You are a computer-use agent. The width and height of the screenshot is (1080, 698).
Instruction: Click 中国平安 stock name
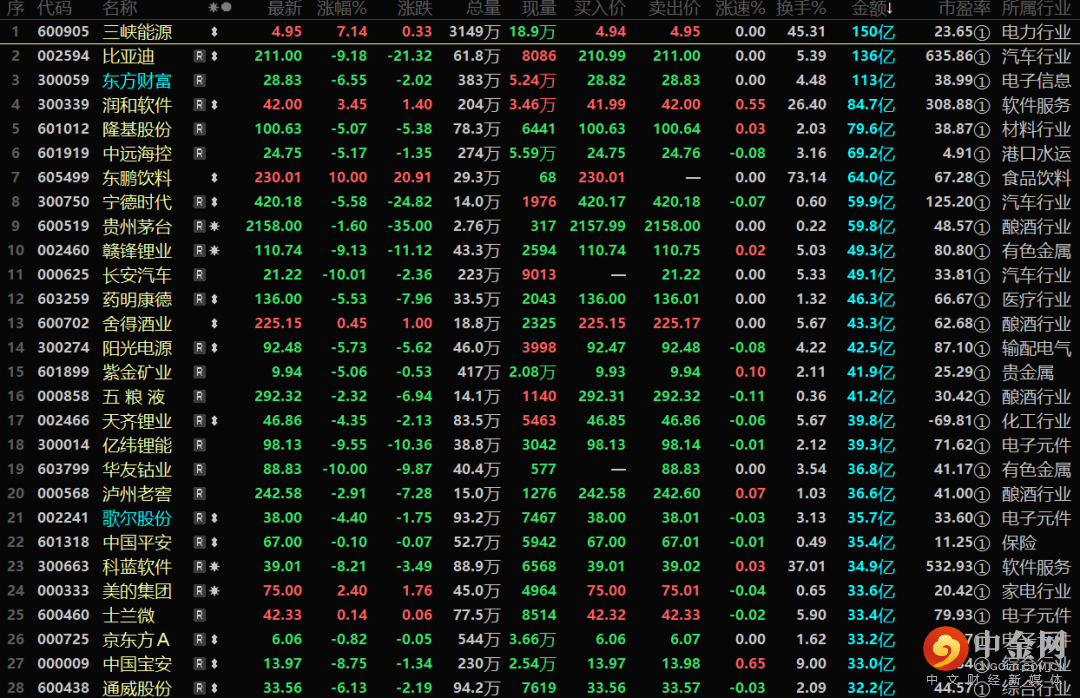(x=136, y=542)
